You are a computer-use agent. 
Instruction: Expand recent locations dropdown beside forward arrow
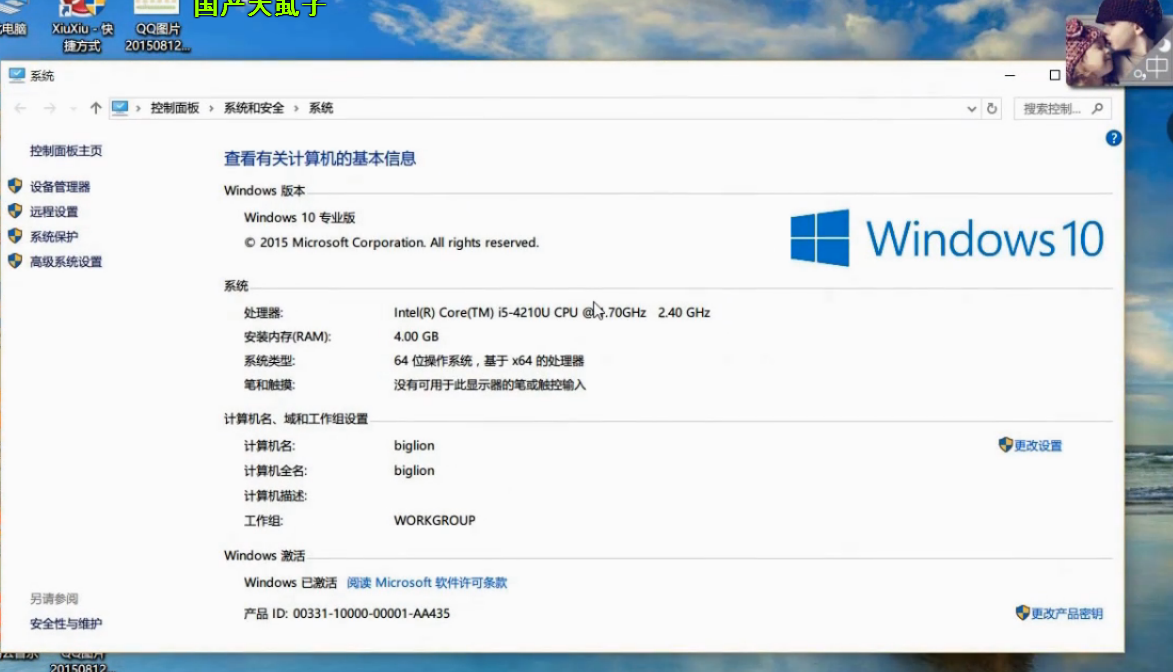tap(72, 108)
